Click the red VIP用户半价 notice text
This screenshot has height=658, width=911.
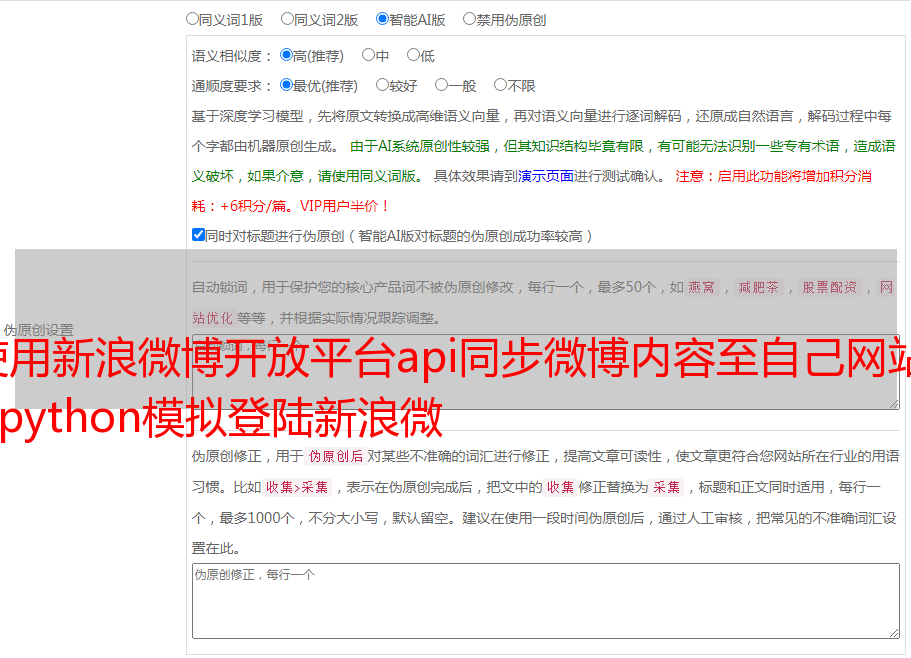[x=345, y=206]
